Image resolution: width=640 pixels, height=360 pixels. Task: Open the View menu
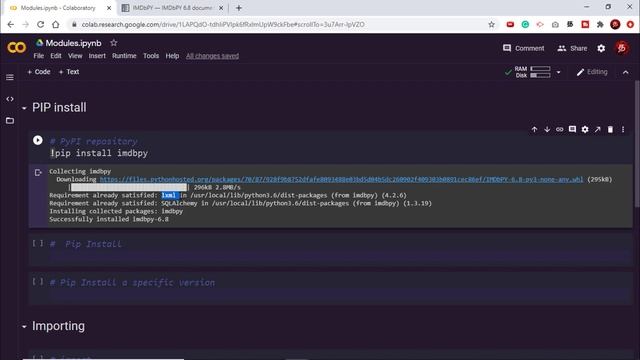(75, 56)
